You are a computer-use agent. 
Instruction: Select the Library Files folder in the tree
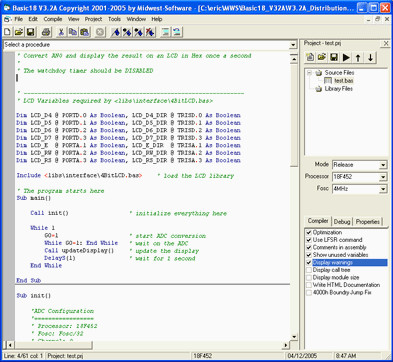339,88
